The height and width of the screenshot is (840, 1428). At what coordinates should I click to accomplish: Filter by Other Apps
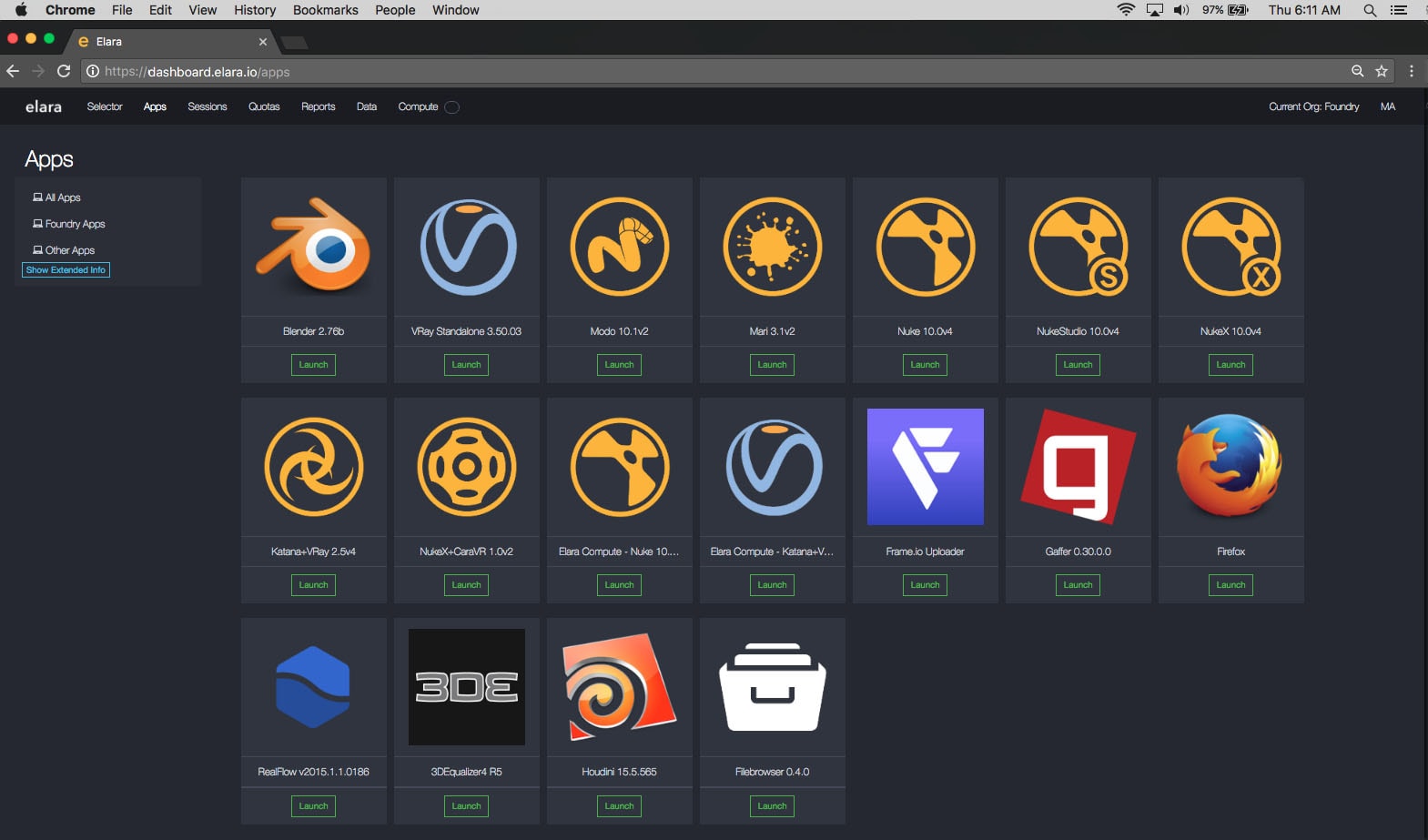click(64, 250)
